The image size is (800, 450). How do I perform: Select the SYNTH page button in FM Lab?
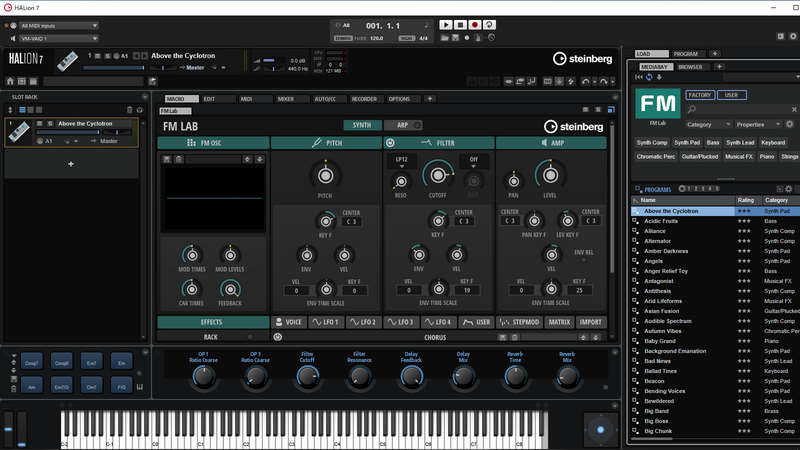[362, 126]
